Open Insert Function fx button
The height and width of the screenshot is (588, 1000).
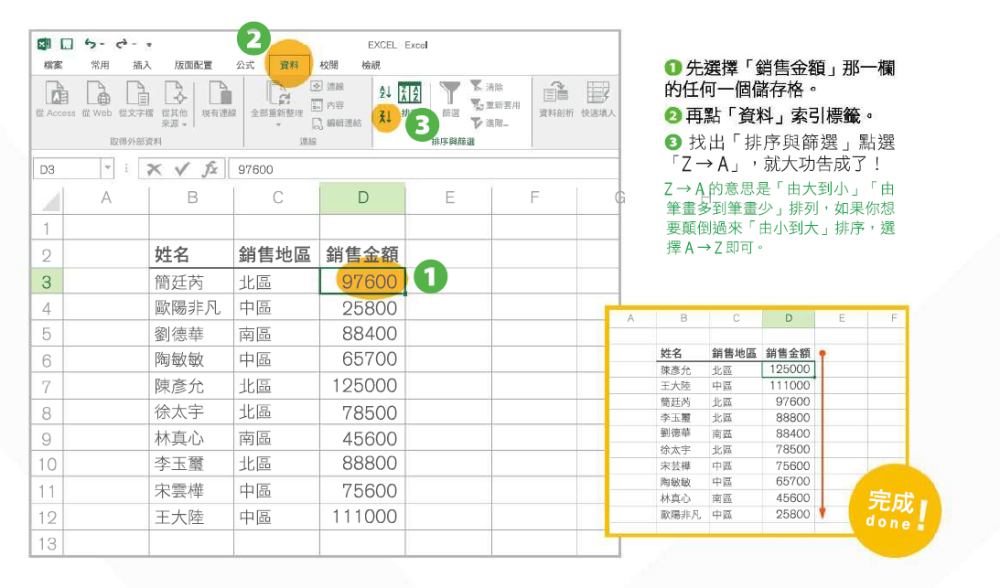(210, 169)
